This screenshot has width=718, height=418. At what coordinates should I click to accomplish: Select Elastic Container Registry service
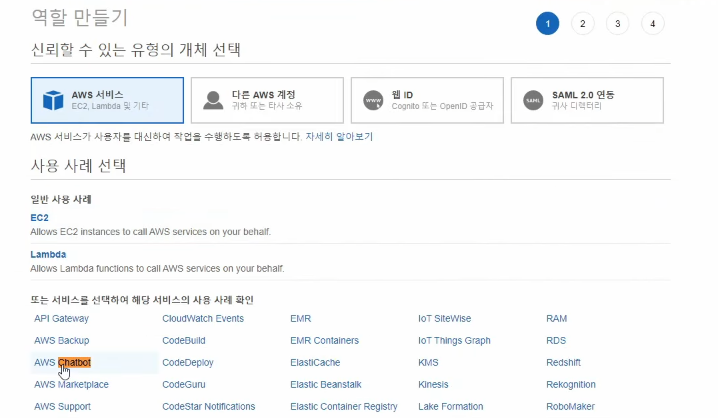click(343, 407)
